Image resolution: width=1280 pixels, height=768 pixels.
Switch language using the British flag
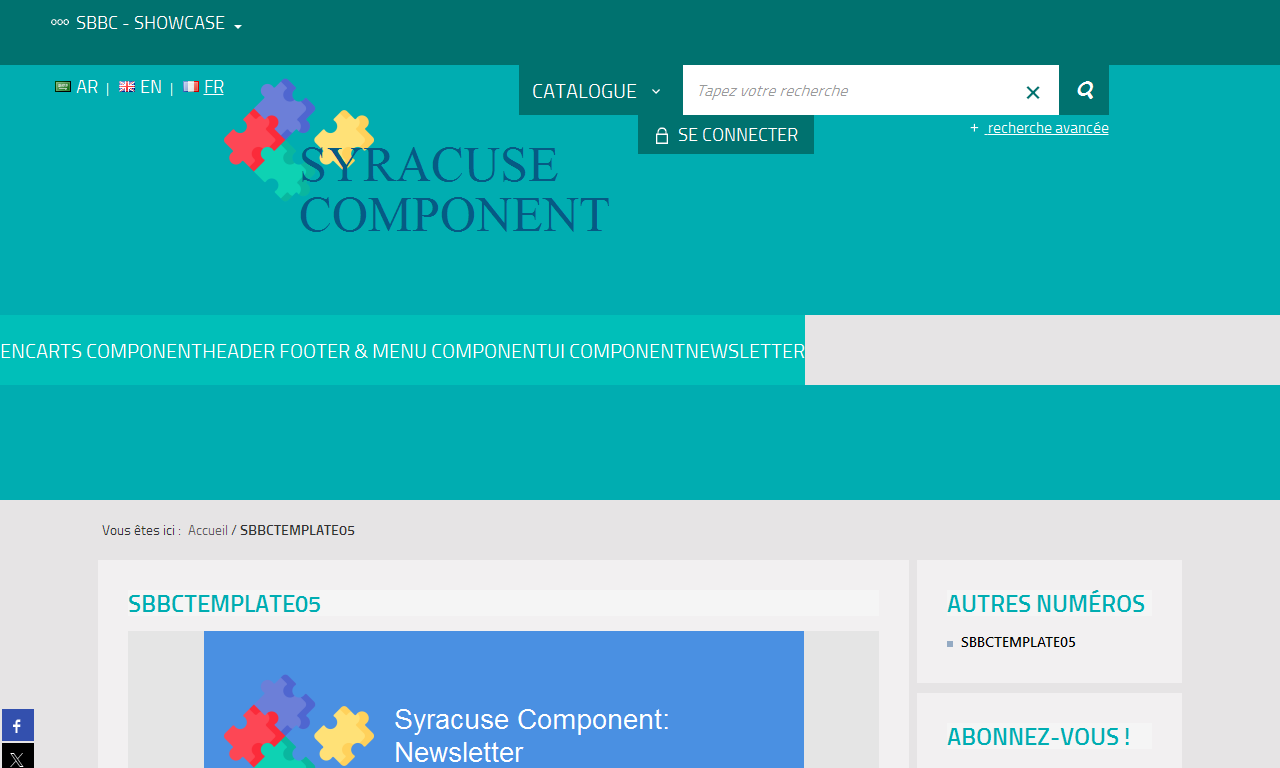127,87
